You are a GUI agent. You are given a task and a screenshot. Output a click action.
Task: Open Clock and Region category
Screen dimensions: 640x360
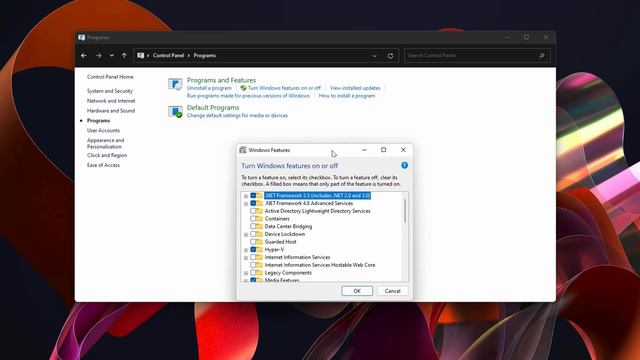(x=107, y=155)
